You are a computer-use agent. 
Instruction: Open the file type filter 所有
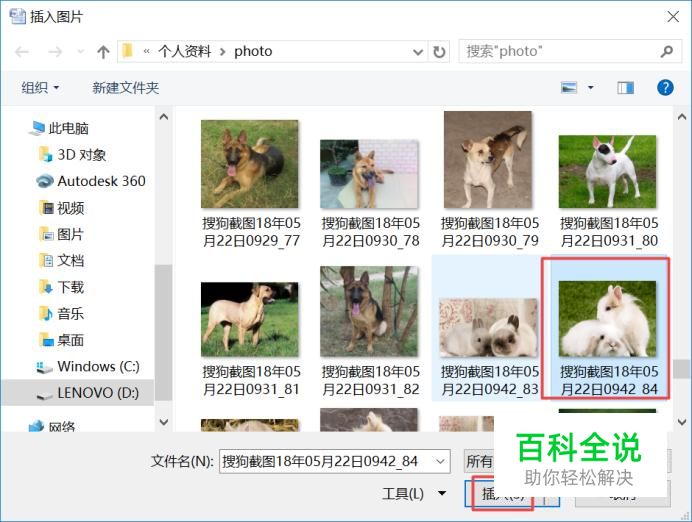coord(479,462)
